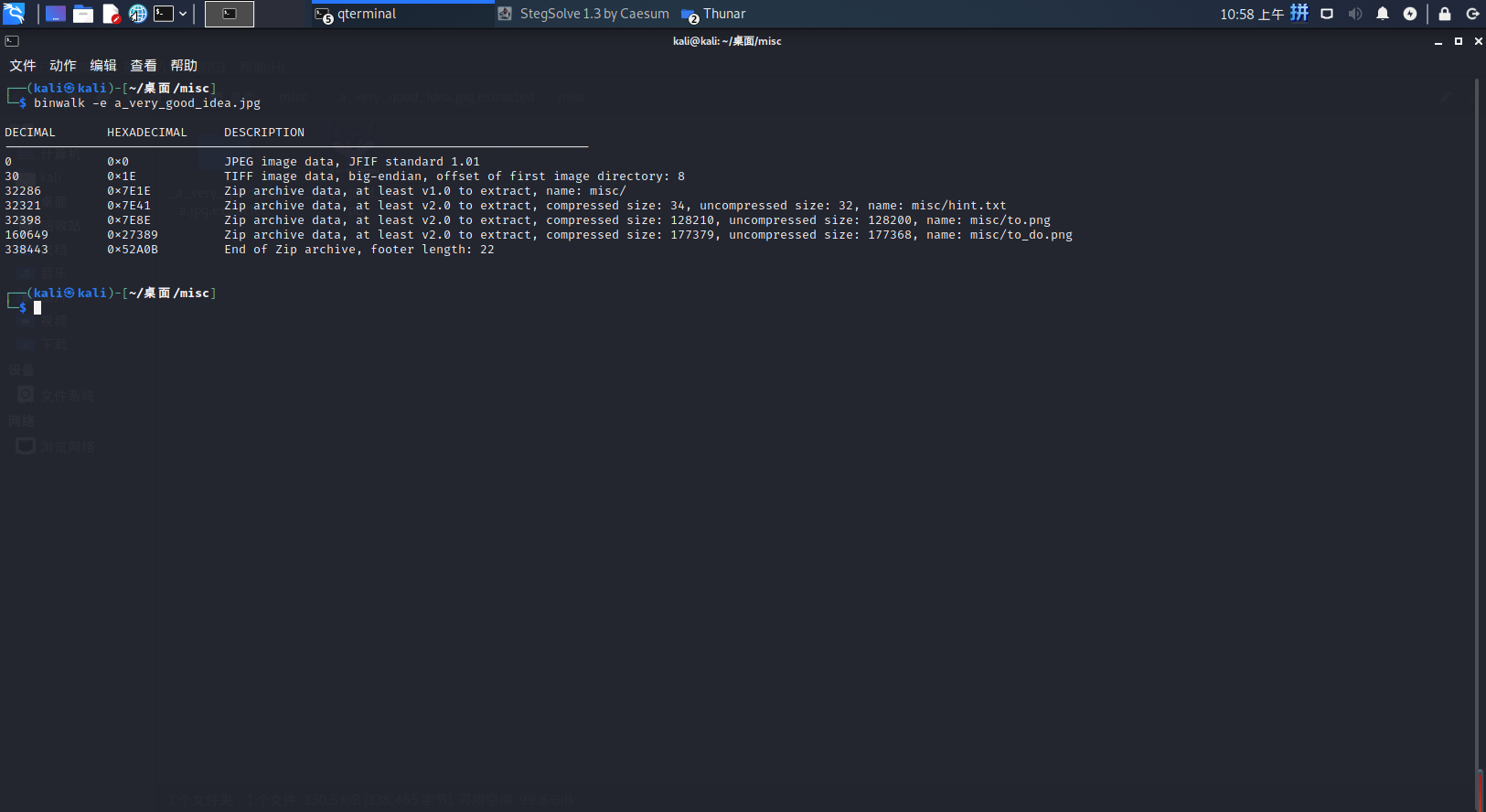Screen dimensions: 1486x812
Task: Maximize the qterminal window
Action: coord(1459,41)
